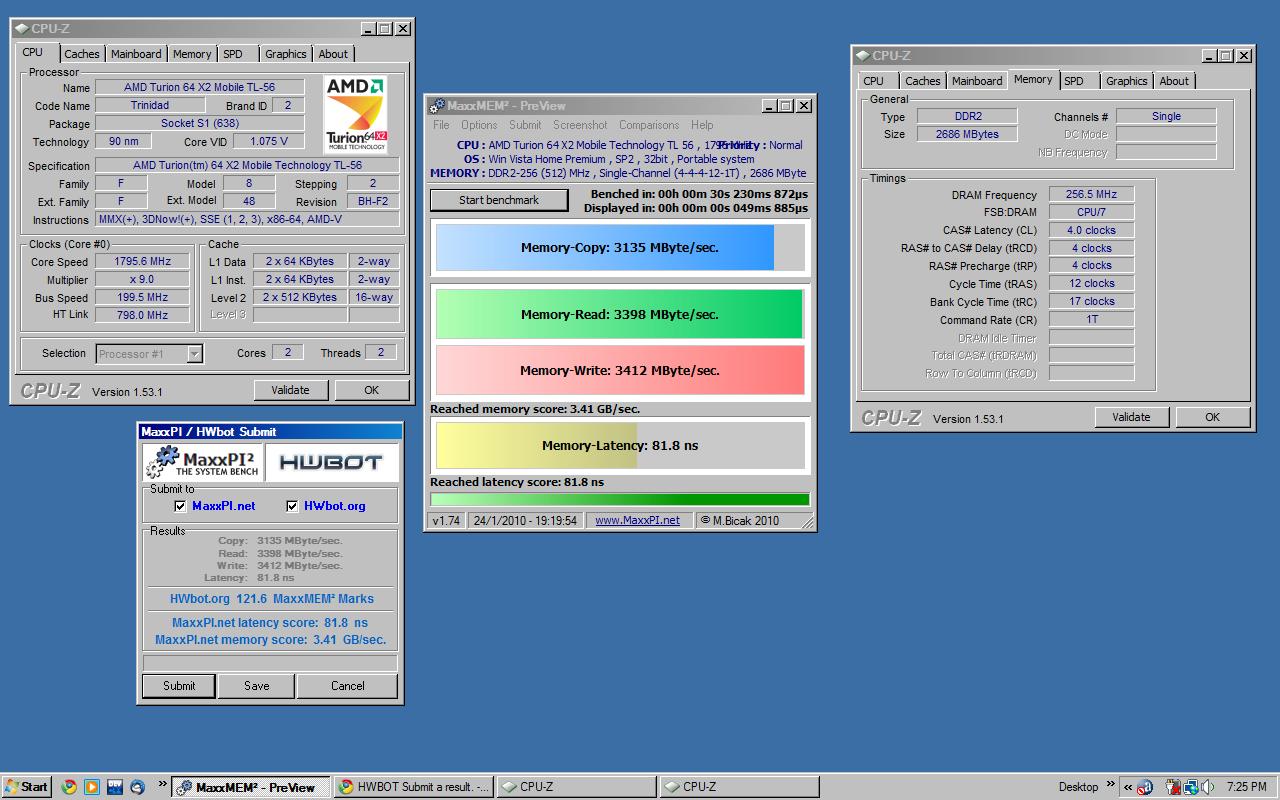Viewport: 1280px width, 800px height.
Task: Click the AMD Turion 64 X2 logo
Action: (357, 114)
